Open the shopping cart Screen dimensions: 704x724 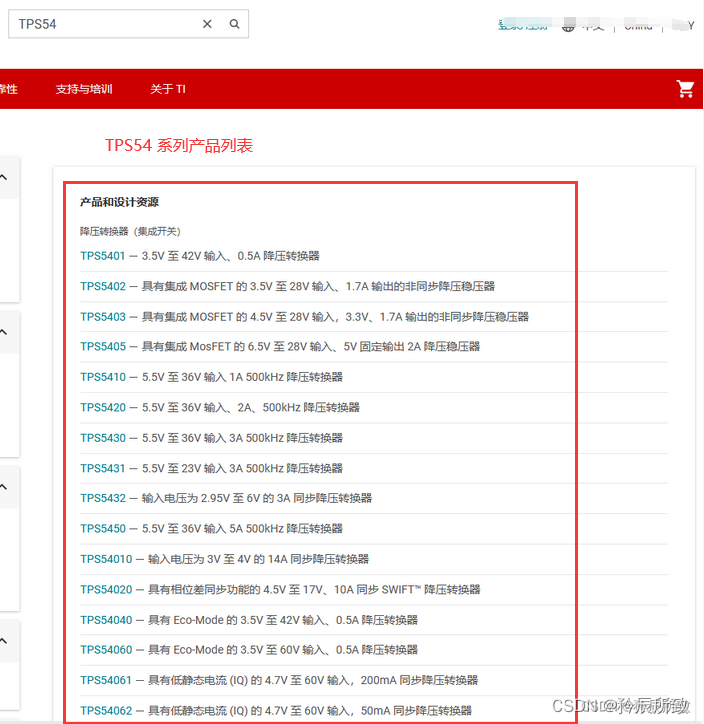coord(685,89)
